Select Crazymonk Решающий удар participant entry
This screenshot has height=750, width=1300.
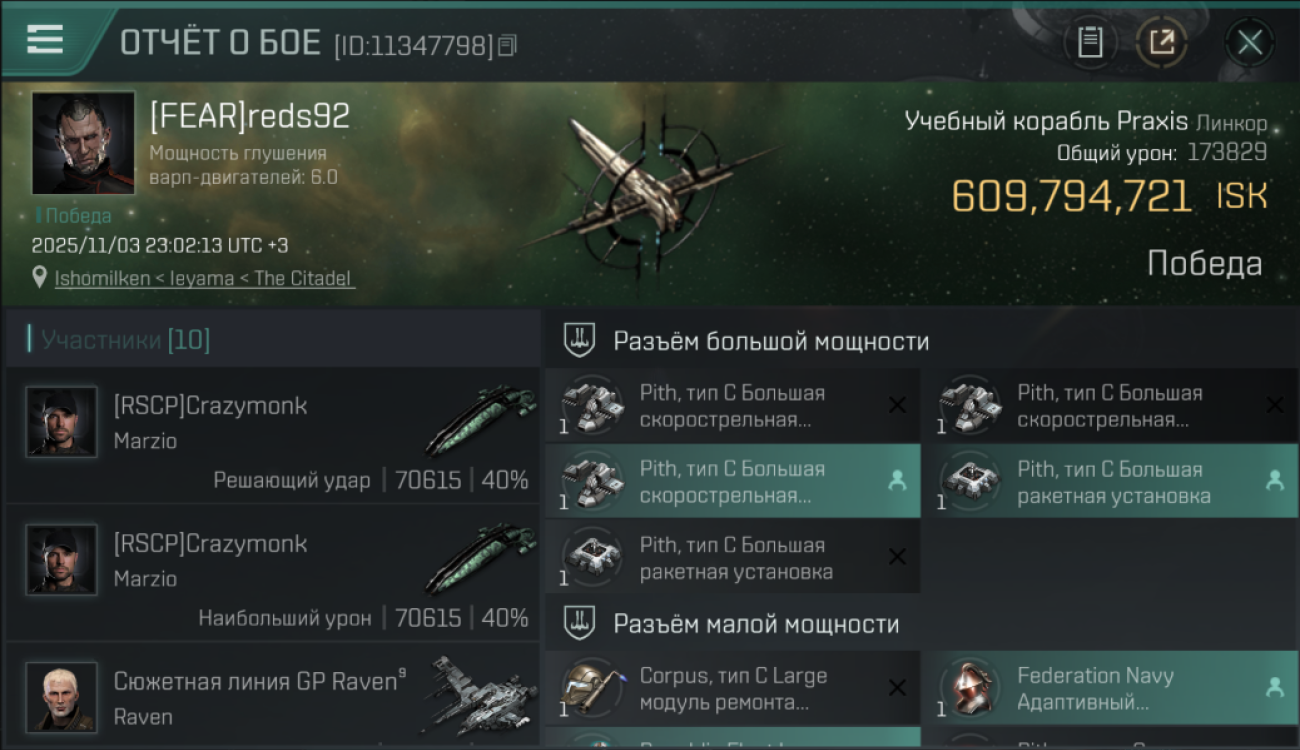tap(272, 435)
